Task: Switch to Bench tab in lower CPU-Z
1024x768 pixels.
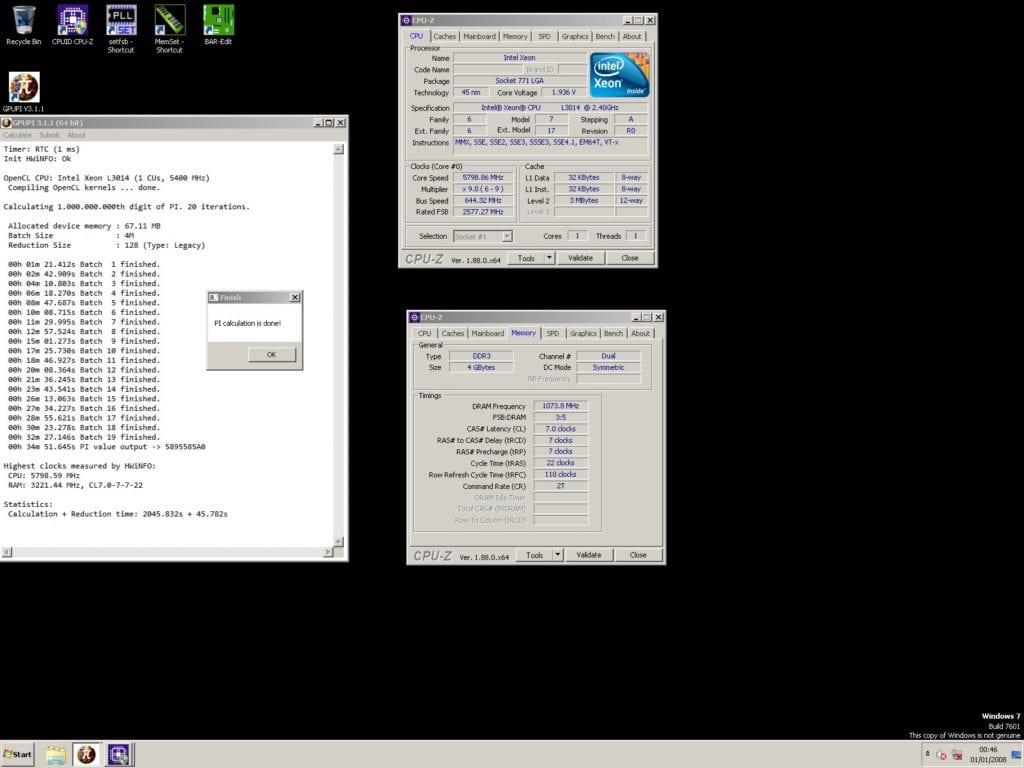Action: point(613,333)
